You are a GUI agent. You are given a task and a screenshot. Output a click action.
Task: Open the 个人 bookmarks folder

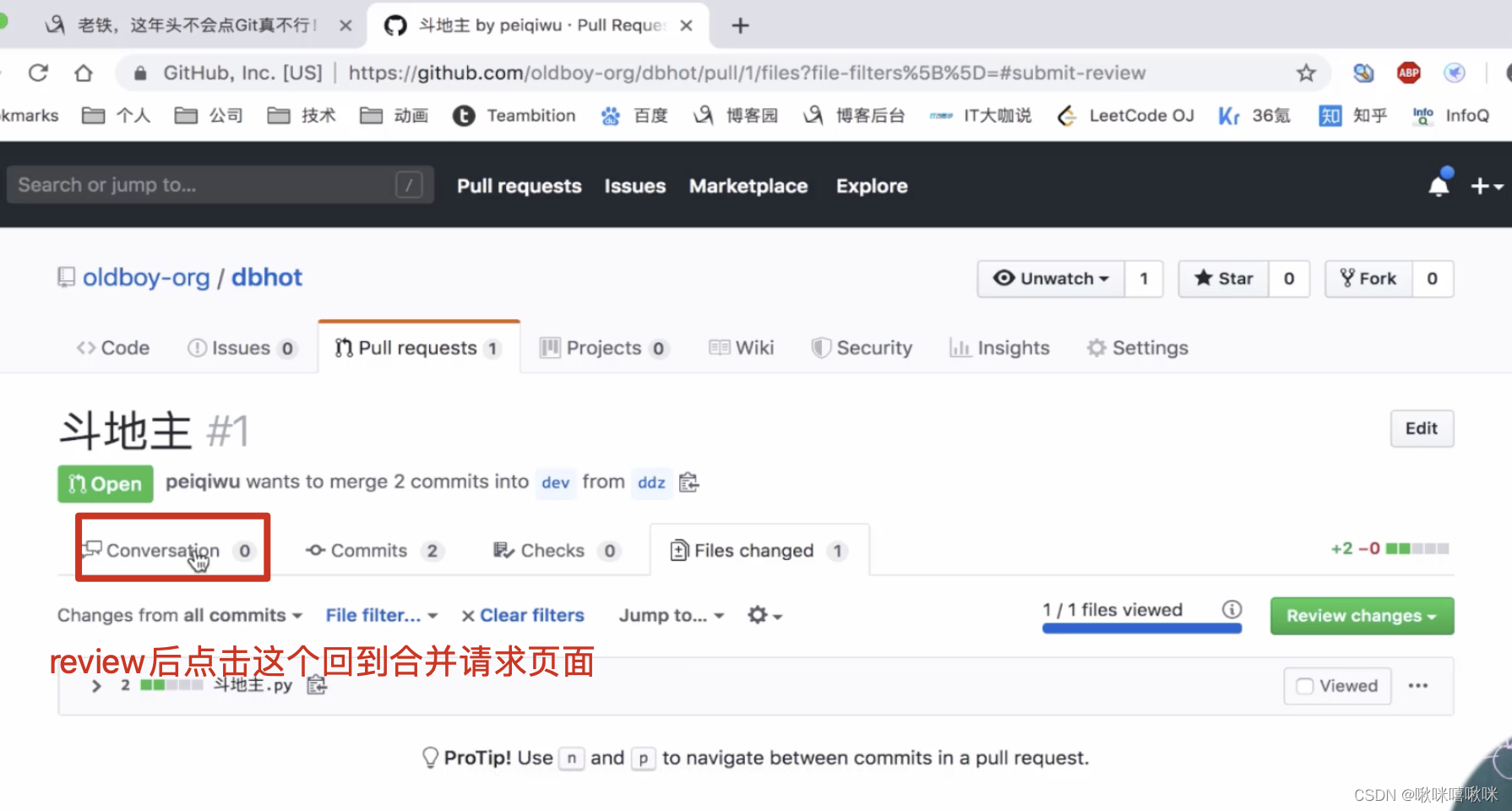tap(117, 116)
